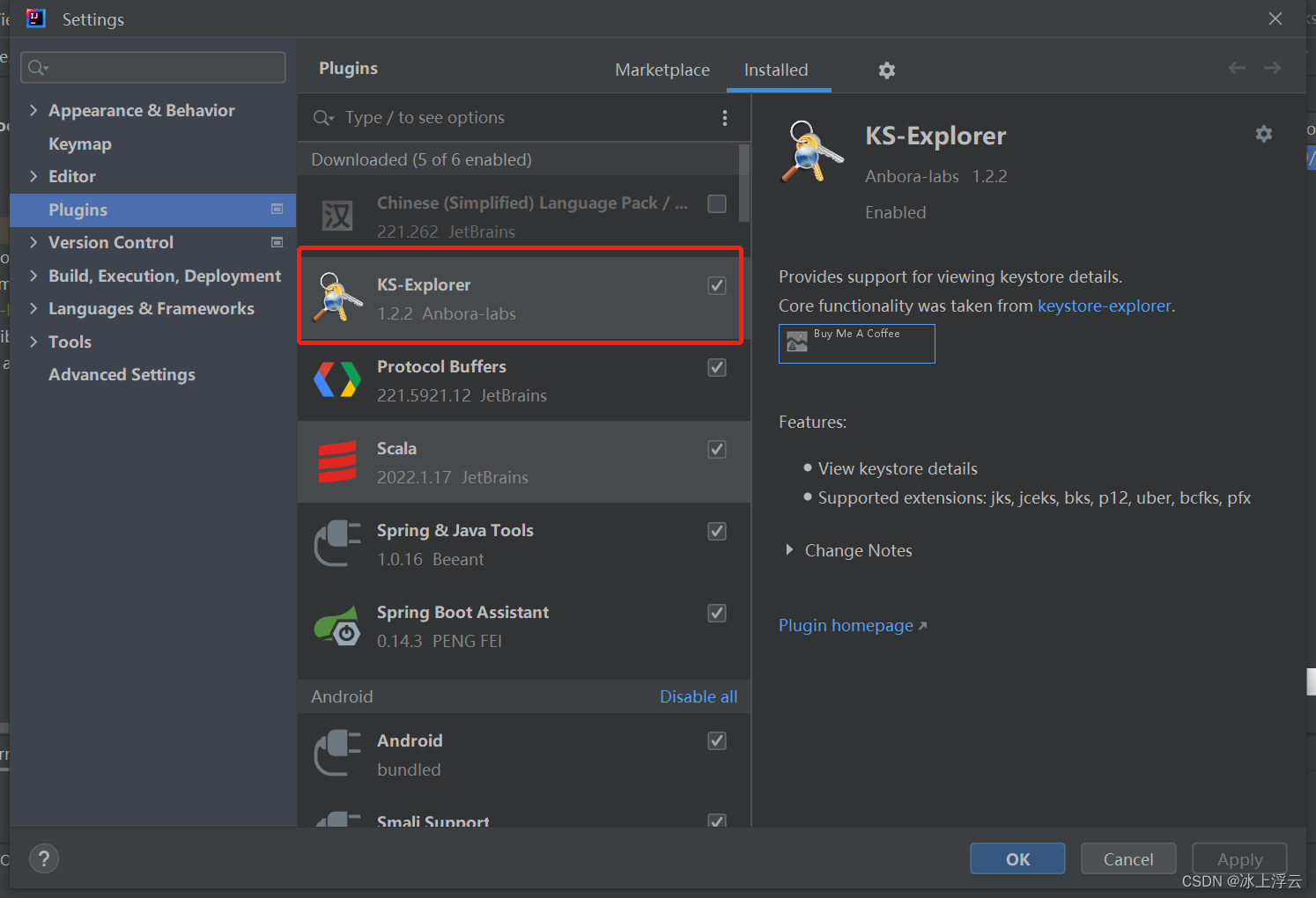The height and width of the screenshot is (898, 1316).
Task: Open the plugin list options menu
Action: tap(725, 118)
